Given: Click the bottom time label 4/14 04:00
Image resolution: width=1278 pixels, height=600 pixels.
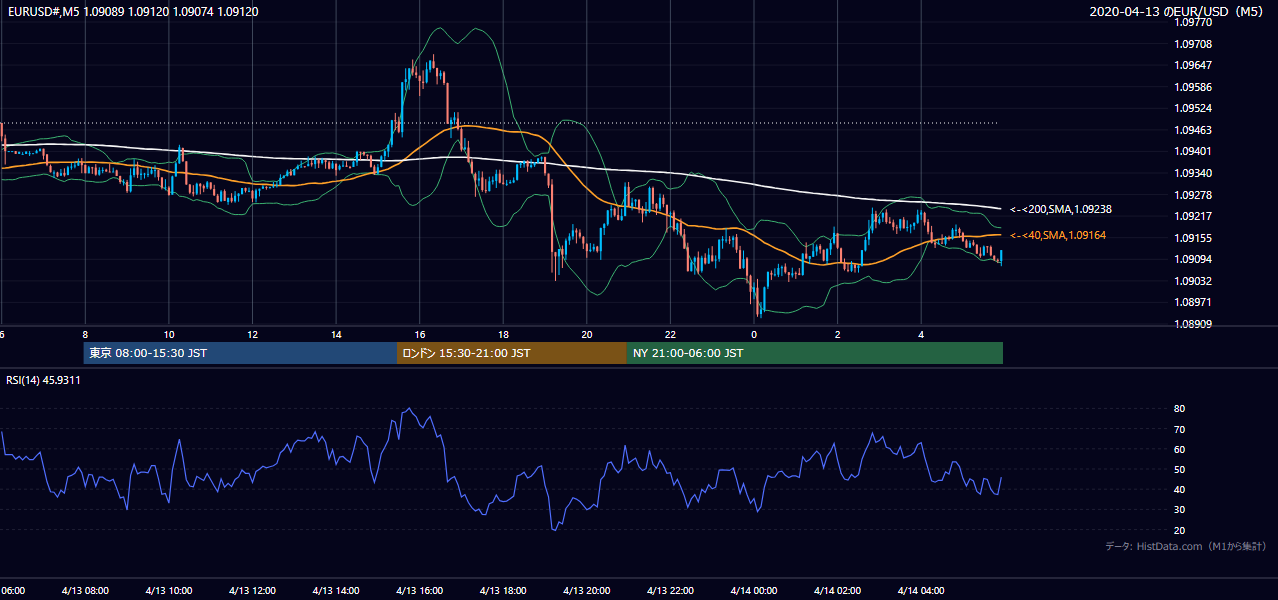Looking at the screenshot, I should point(921,590).
